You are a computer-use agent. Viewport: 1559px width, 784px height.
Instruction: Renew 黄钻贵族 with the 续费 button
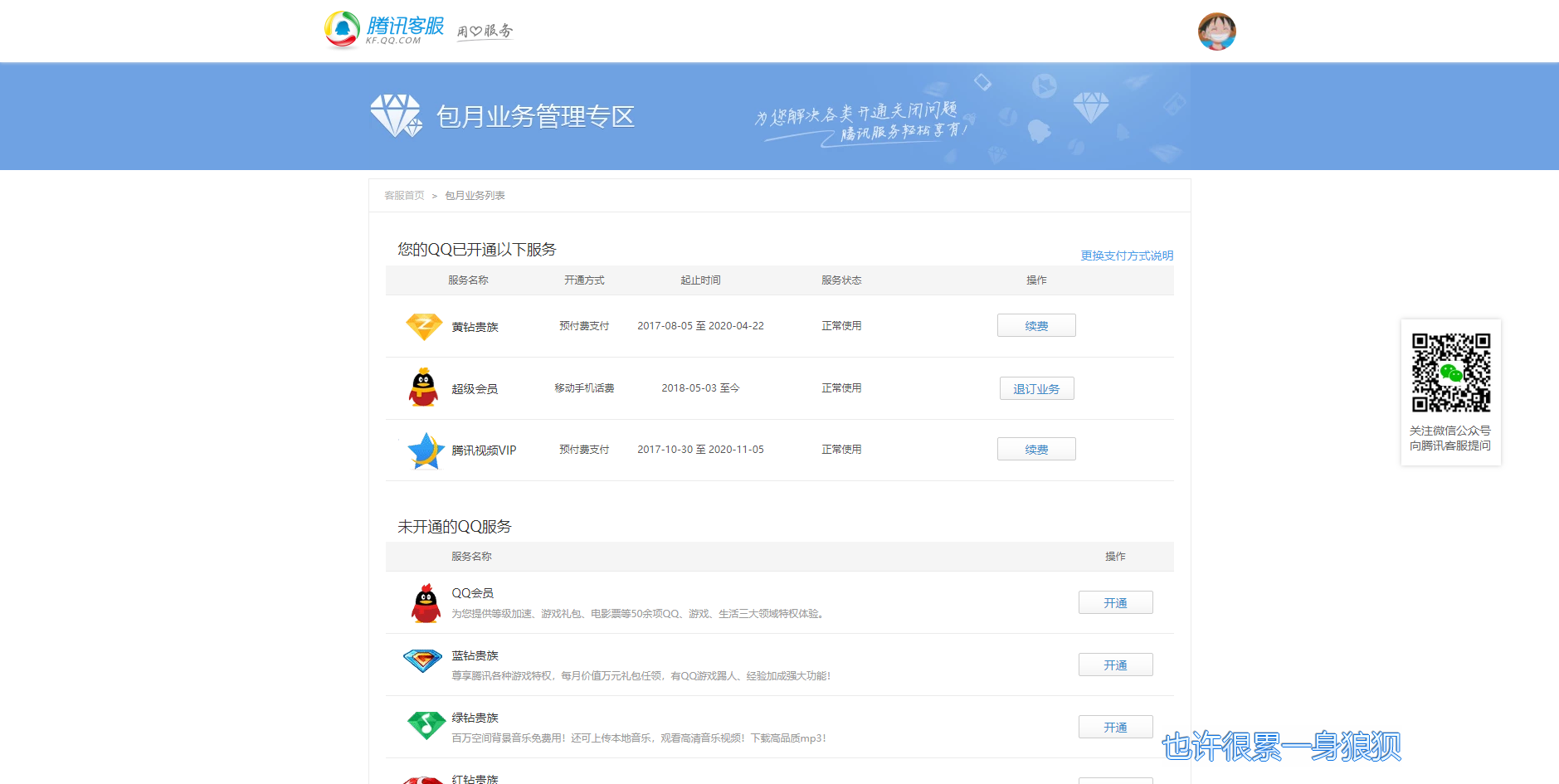1035,325
